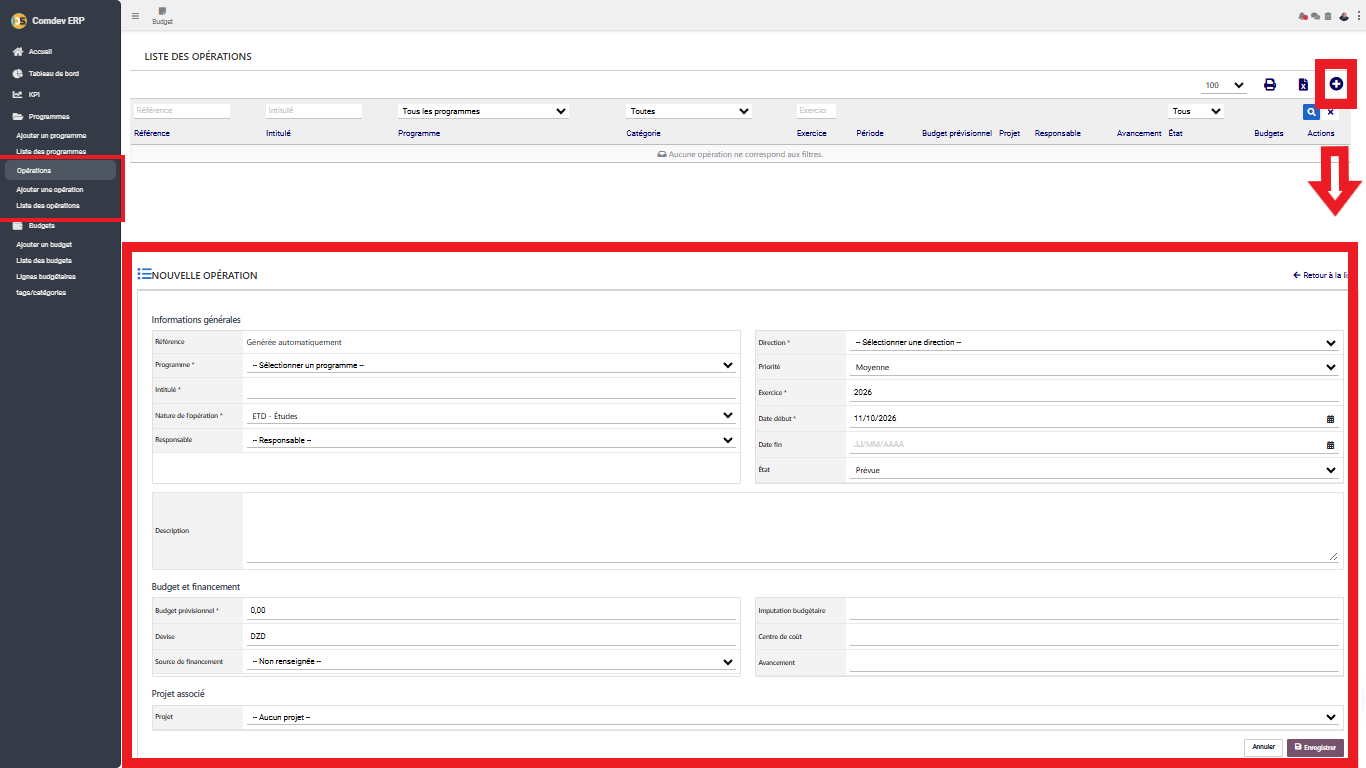The image size is (1366, 768).
Task: Open the notifications bell icon
Action: coord(1303,16)
